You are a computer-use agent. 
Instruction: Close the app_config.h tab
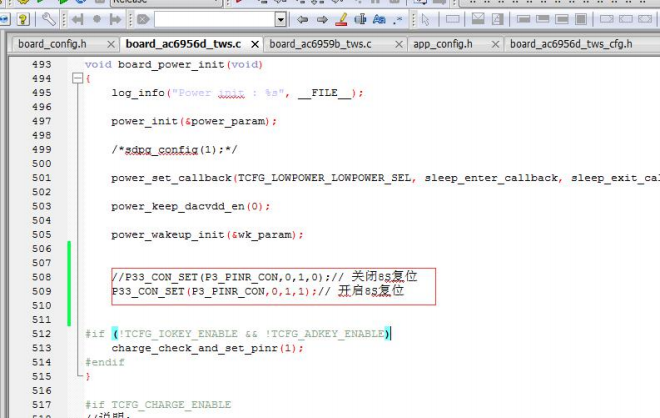click(495, 44)
